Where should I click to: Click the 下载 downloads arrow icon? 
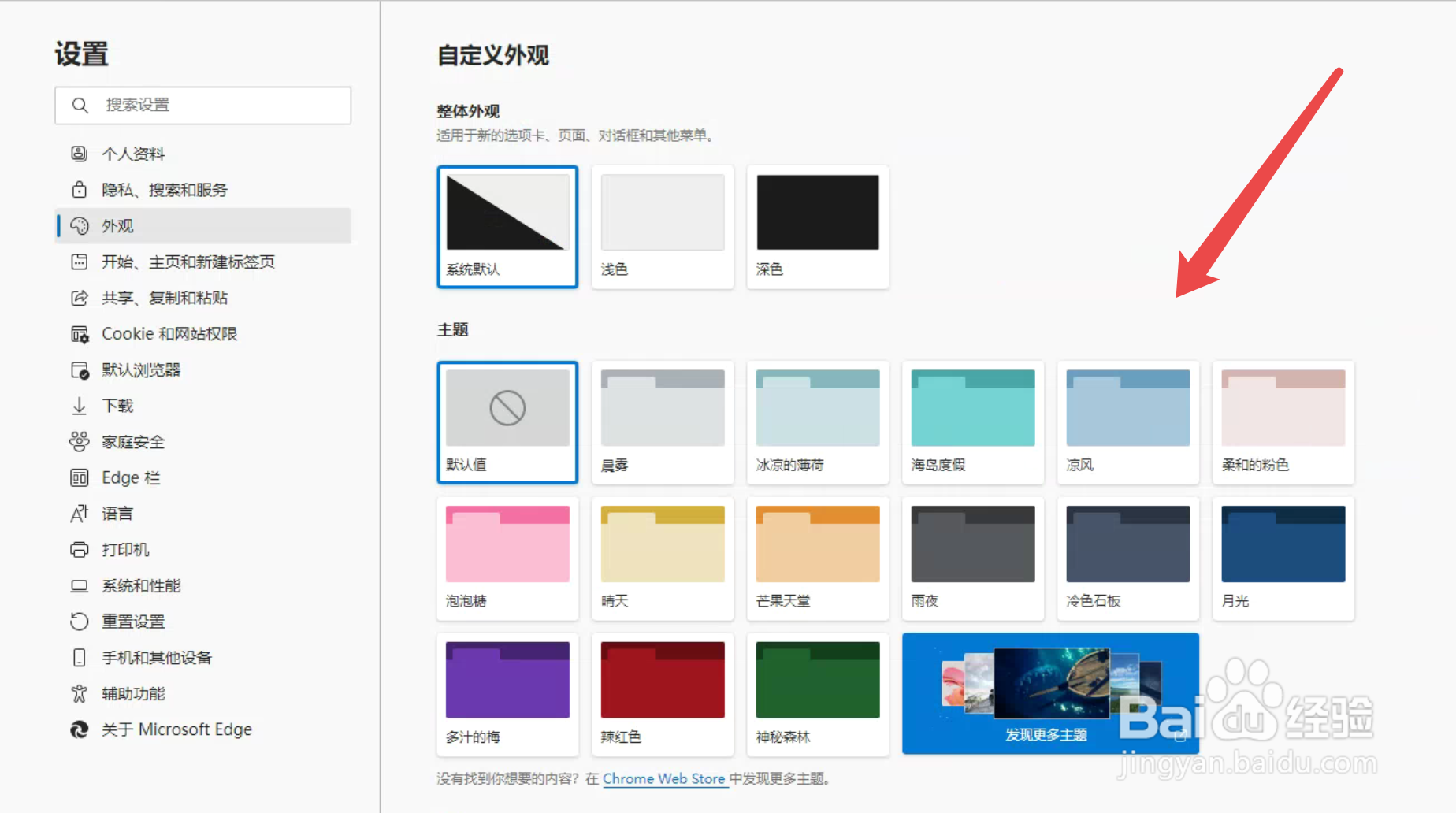coord(80,405)
